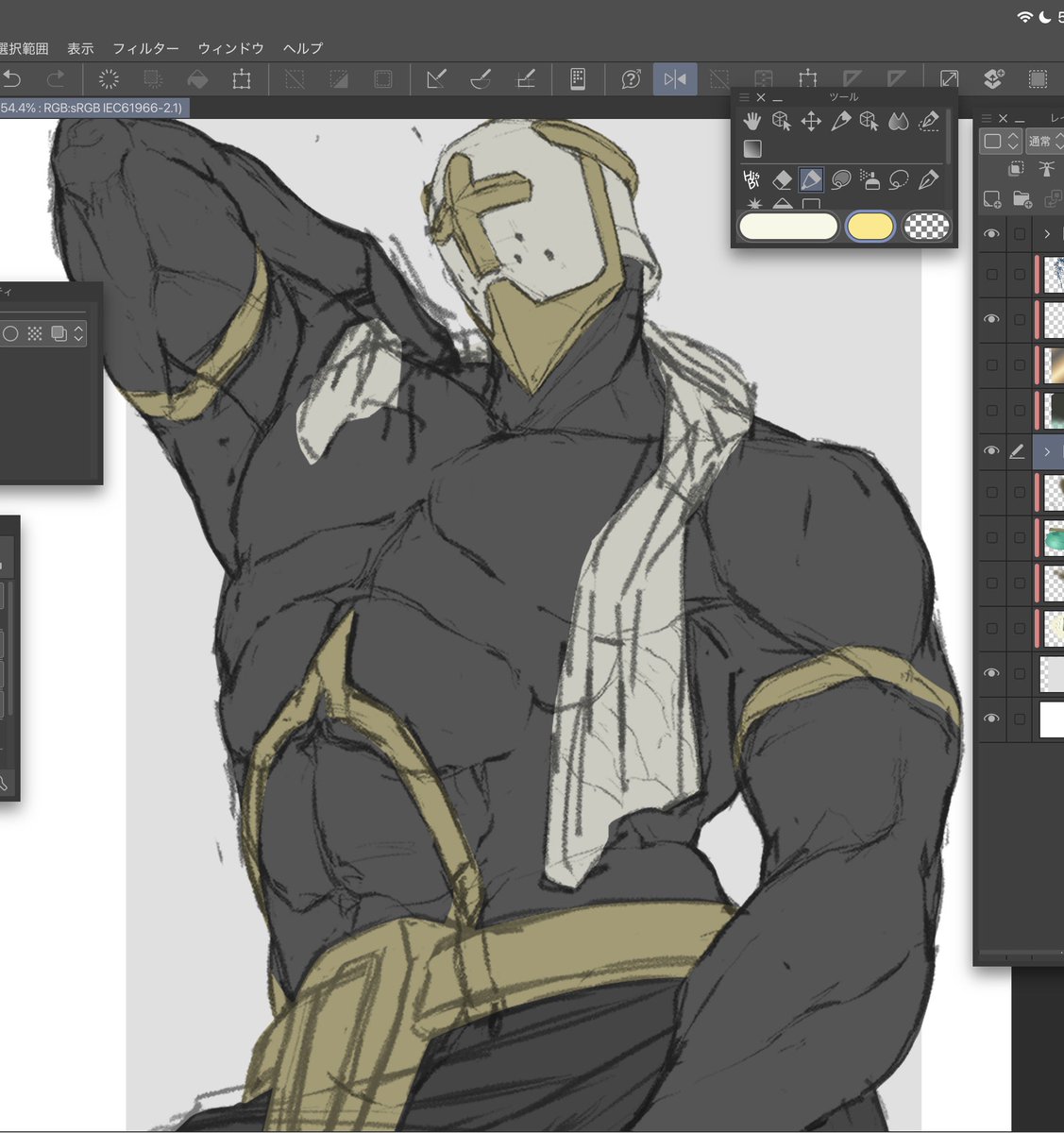Open the tool palette hamburger menu
The height and width of the screenshot is (1133, 1064).
(744, 97)
